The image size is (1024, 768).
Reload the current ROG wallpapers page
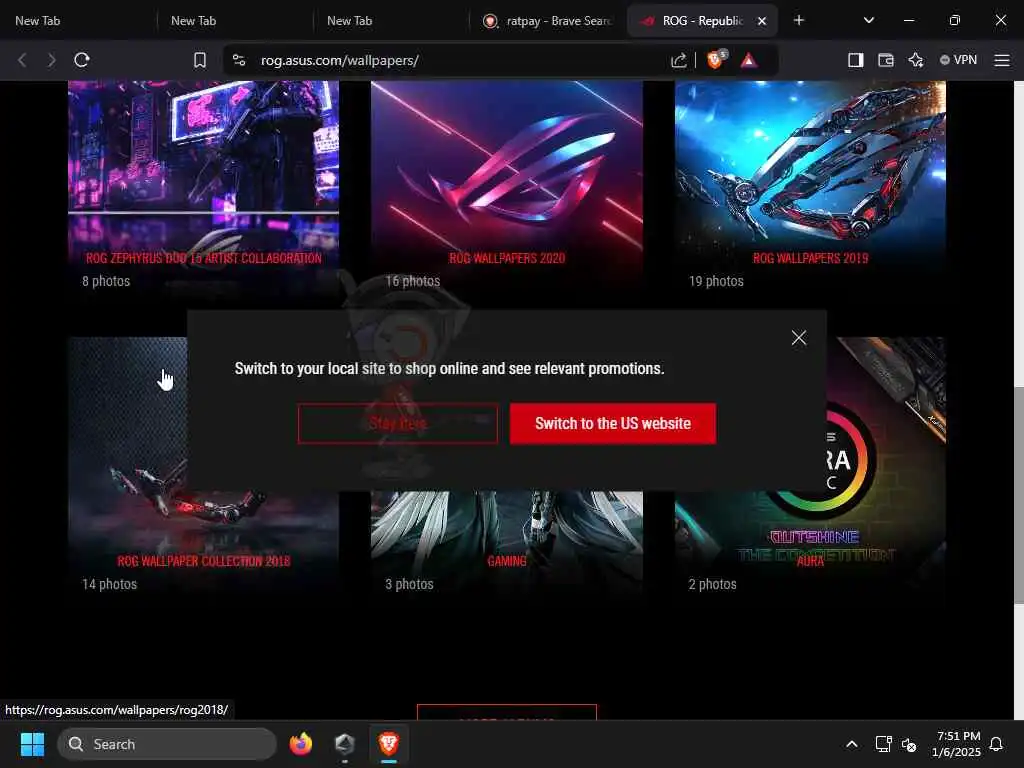(82, 60)
